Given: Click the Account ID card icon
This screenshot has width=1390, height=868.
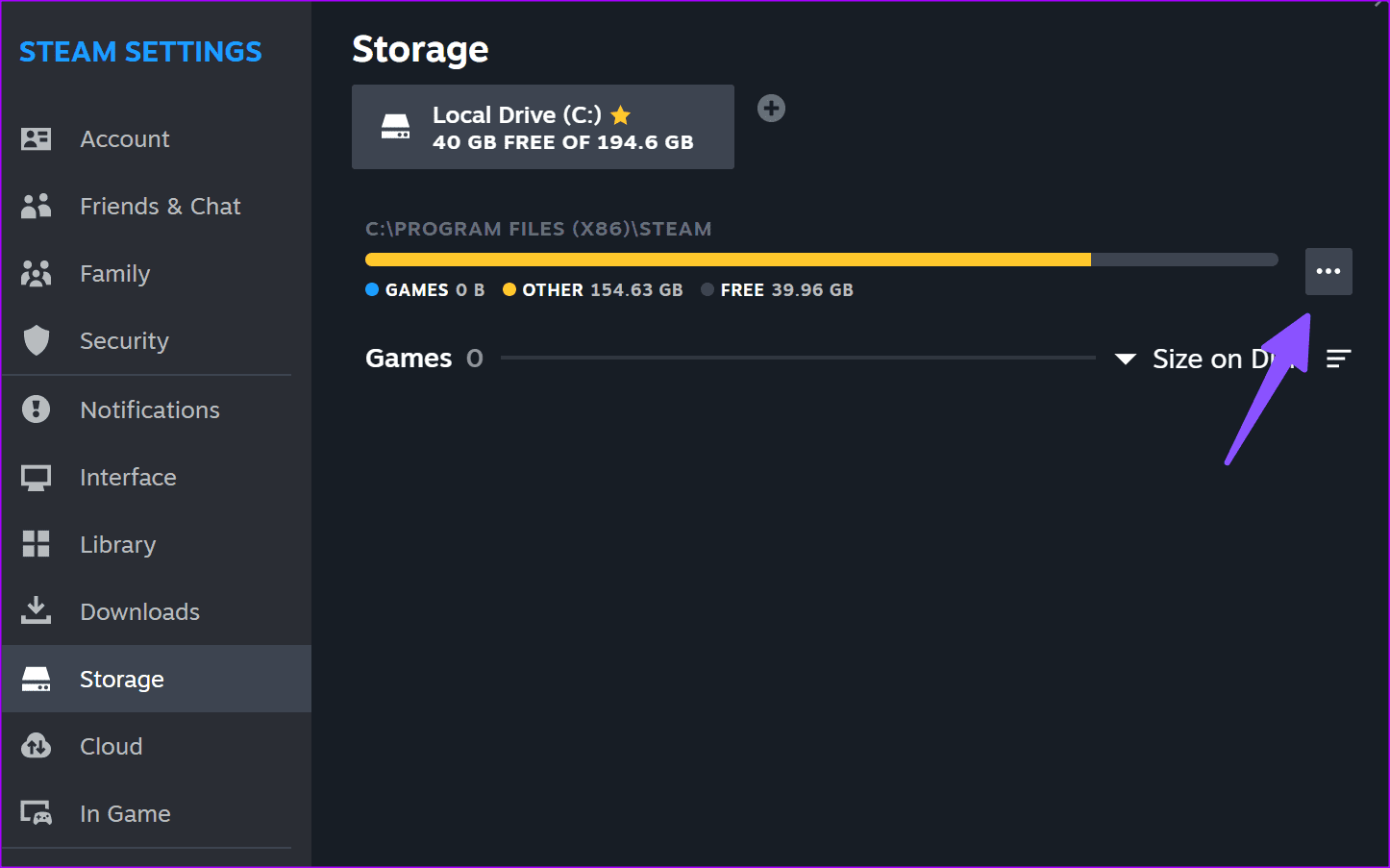Looking at the screenshot, I should (36, 139).
